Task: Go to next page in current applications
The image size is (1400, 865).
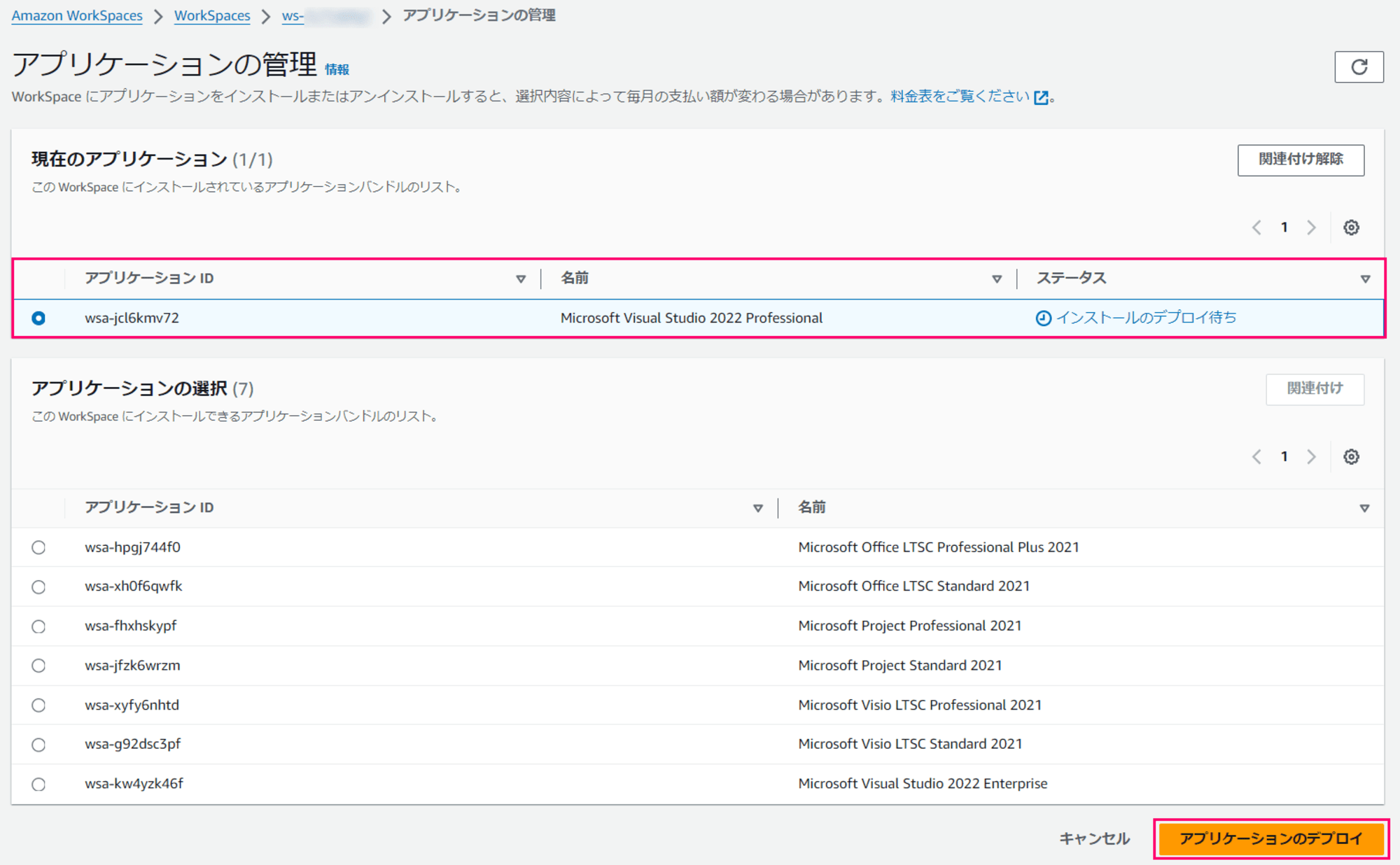Action: point(1311,227)
